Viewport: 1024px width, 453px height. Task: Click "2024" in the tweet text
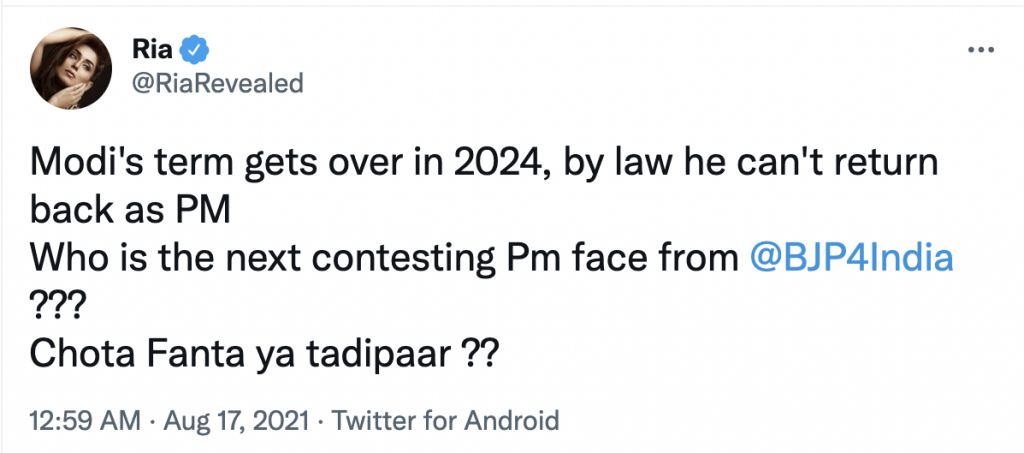coord(457,163)
